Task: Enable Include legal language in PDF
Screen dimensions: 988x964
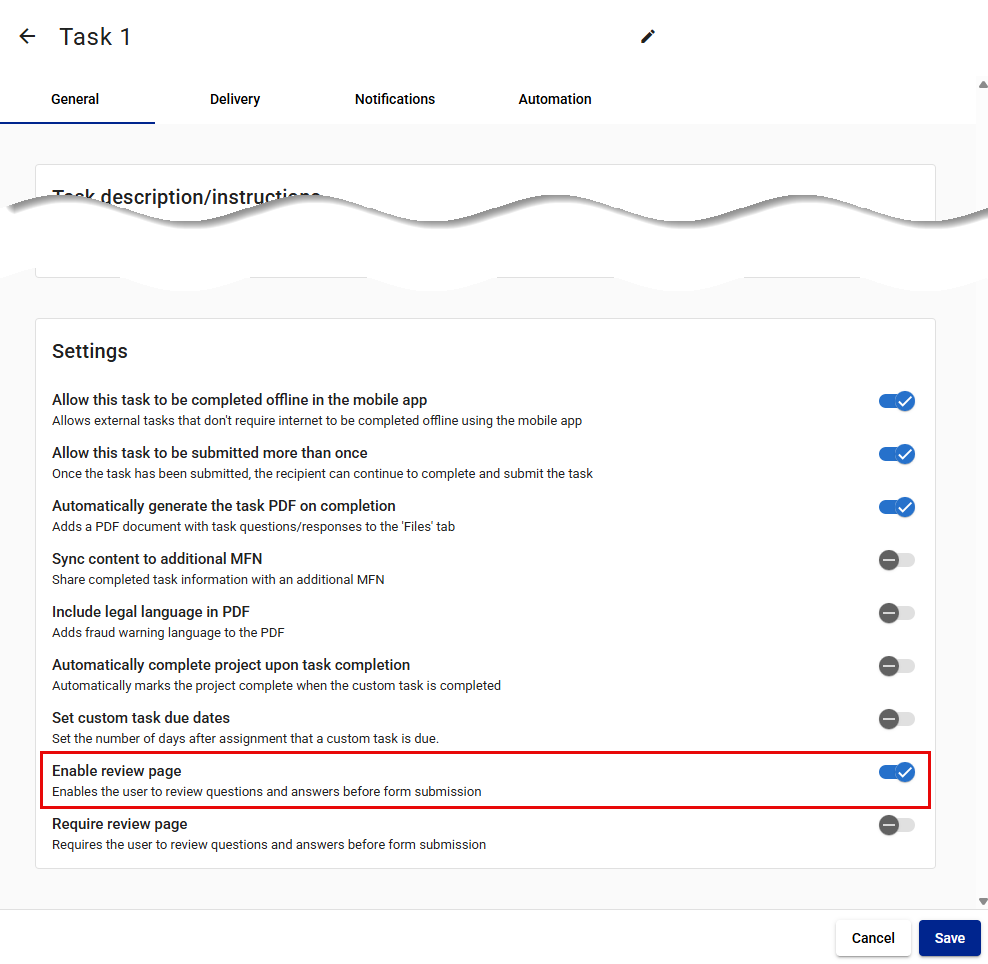Action: pos(897,612)
